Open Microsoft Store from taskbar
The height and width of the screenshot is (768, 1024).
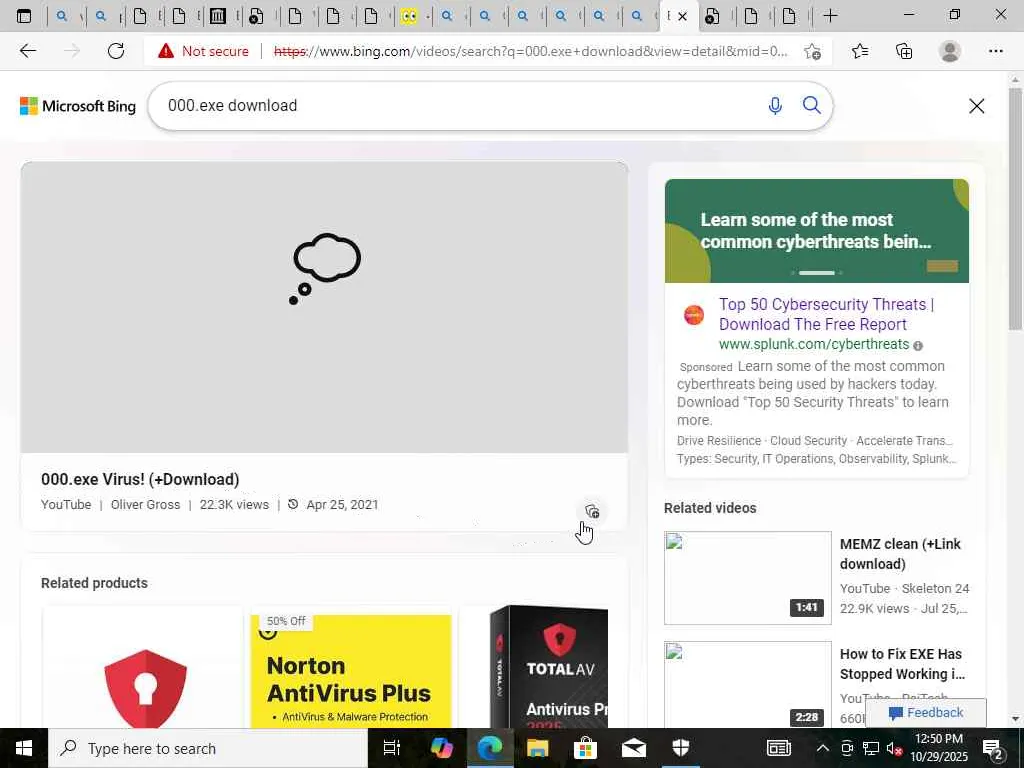coord(585,748)
